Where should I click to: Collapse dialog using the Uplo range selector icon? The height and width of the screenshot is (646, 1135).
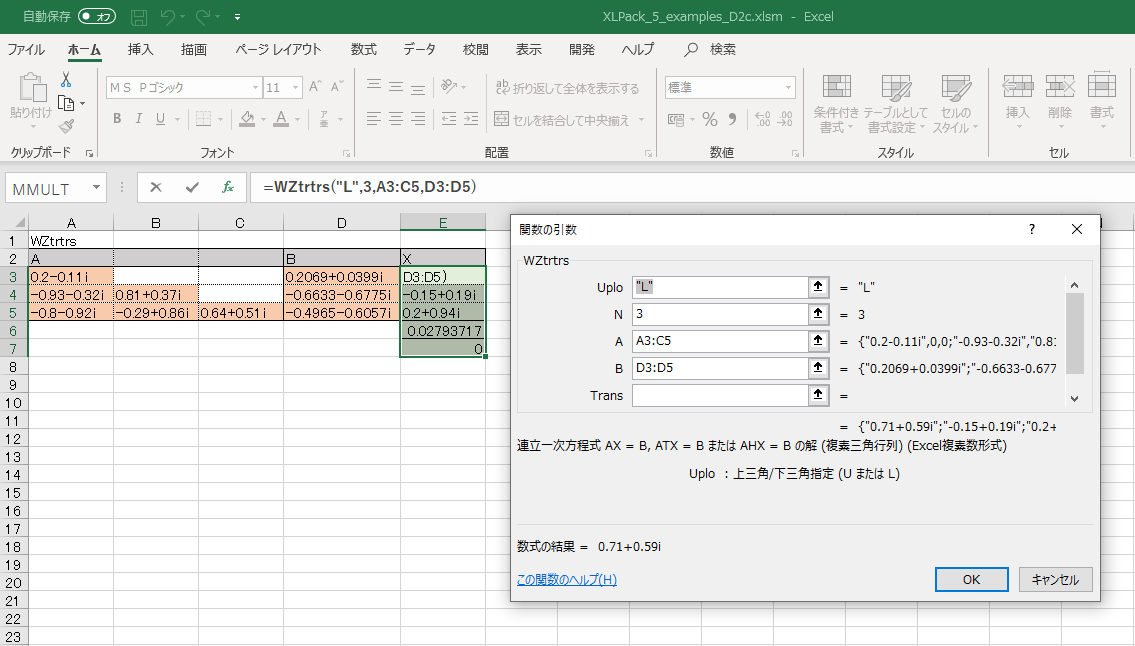click(818, 287)
